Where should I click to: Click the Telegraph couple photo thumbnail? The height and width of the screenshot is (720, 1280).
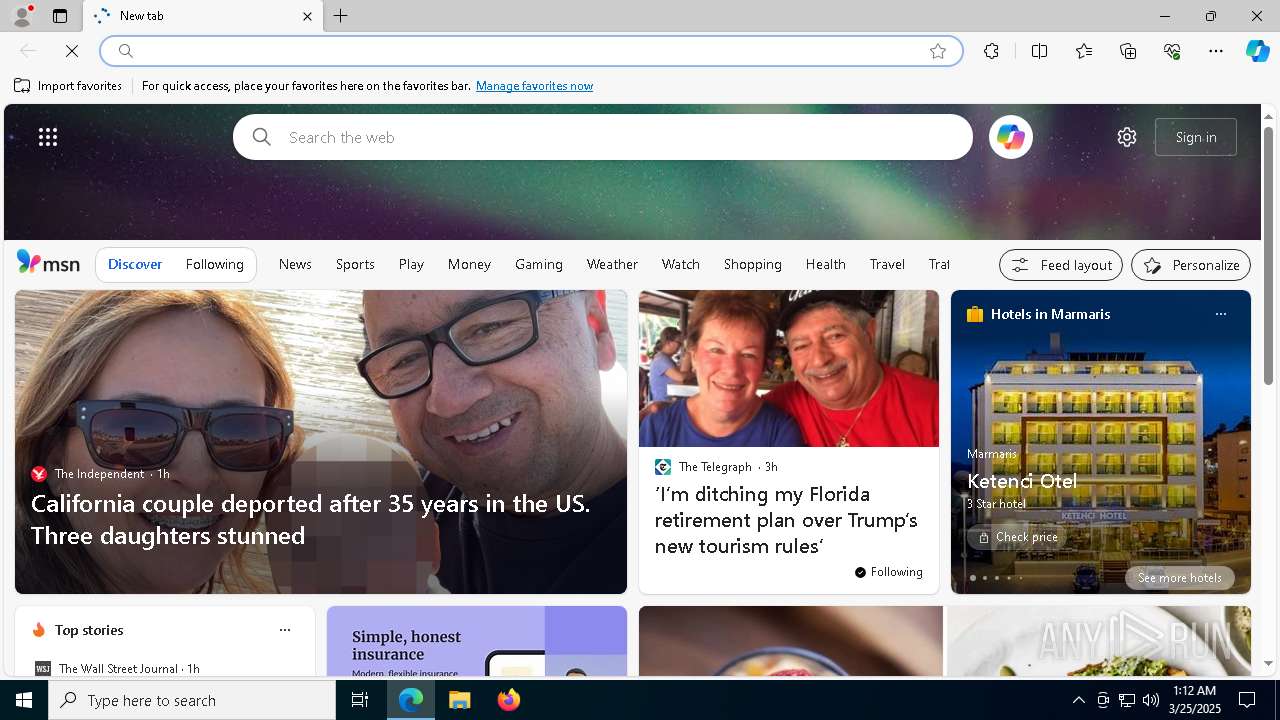pyautogui.click(x=789, y=368)
